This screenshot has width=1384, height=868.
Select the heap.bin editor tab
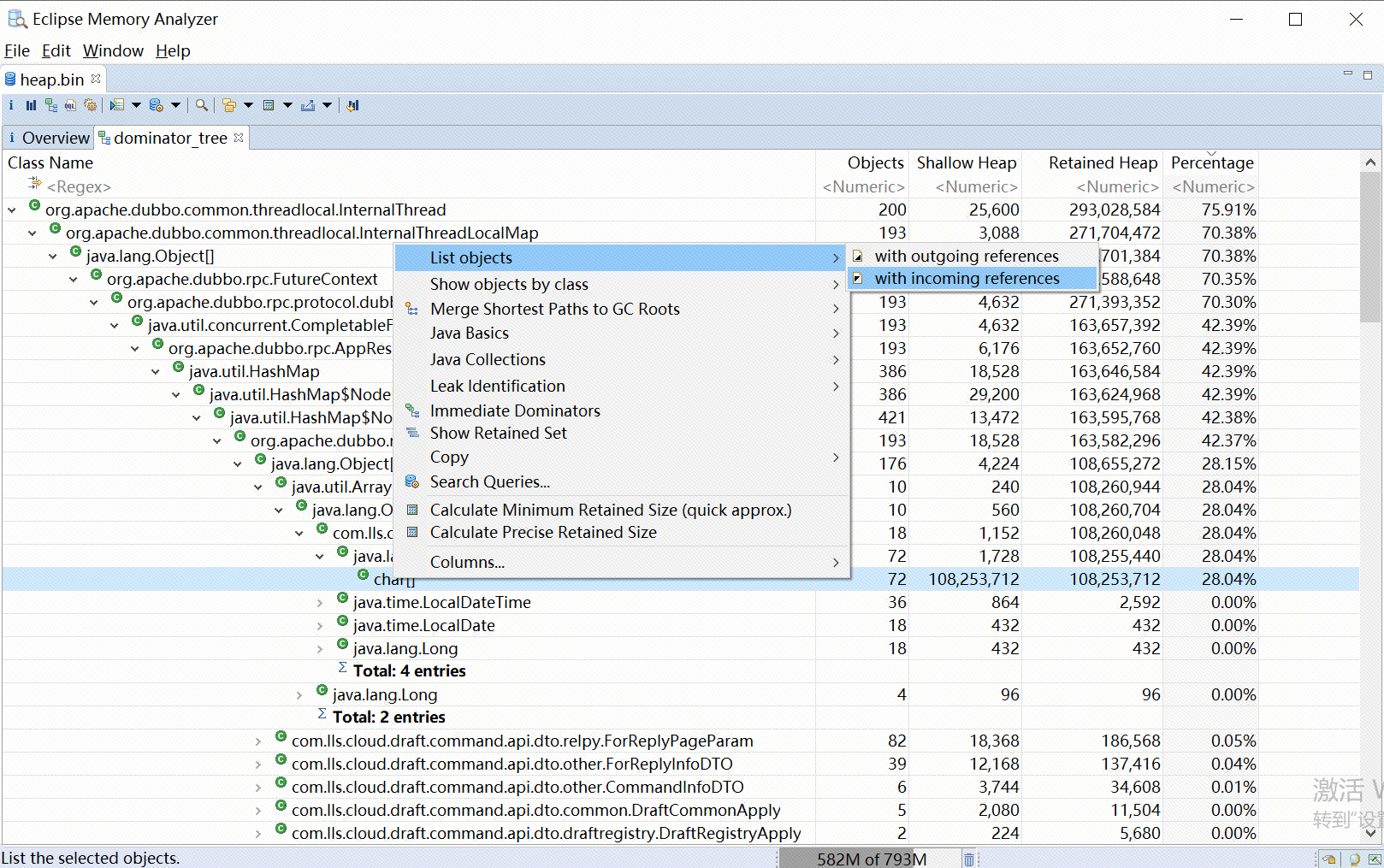point(52,79)
